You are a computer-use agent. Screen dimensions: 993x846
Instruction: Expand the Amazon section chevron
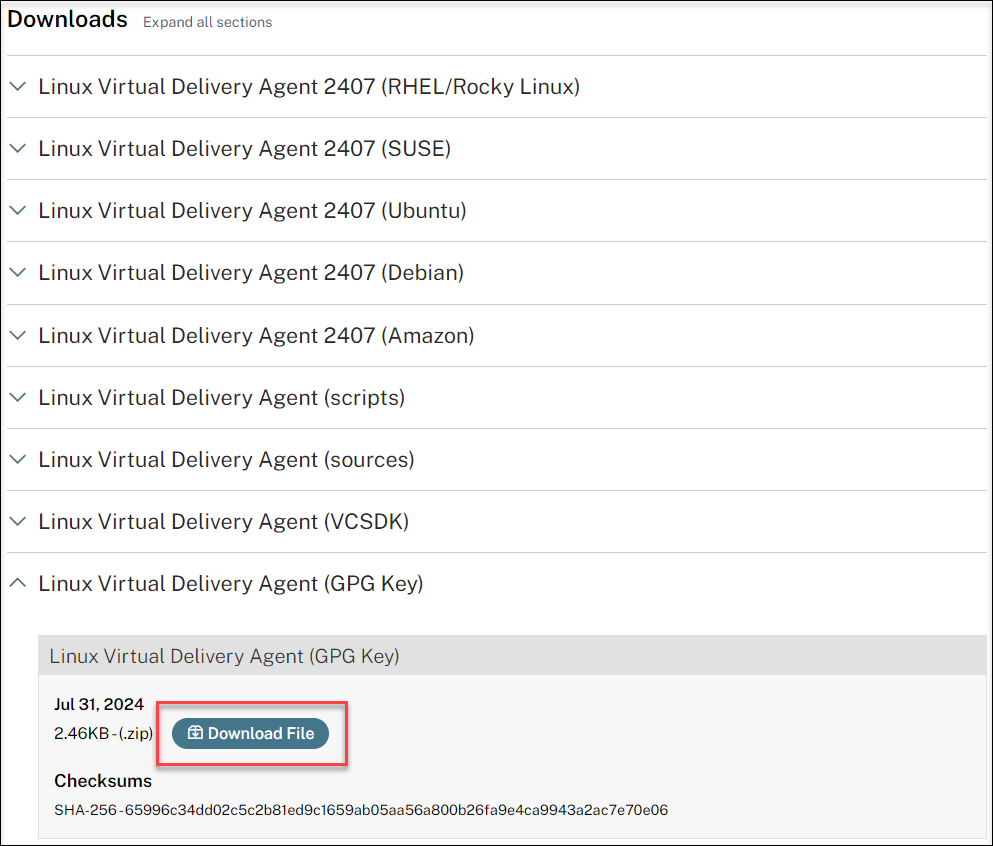coord(17,336)
